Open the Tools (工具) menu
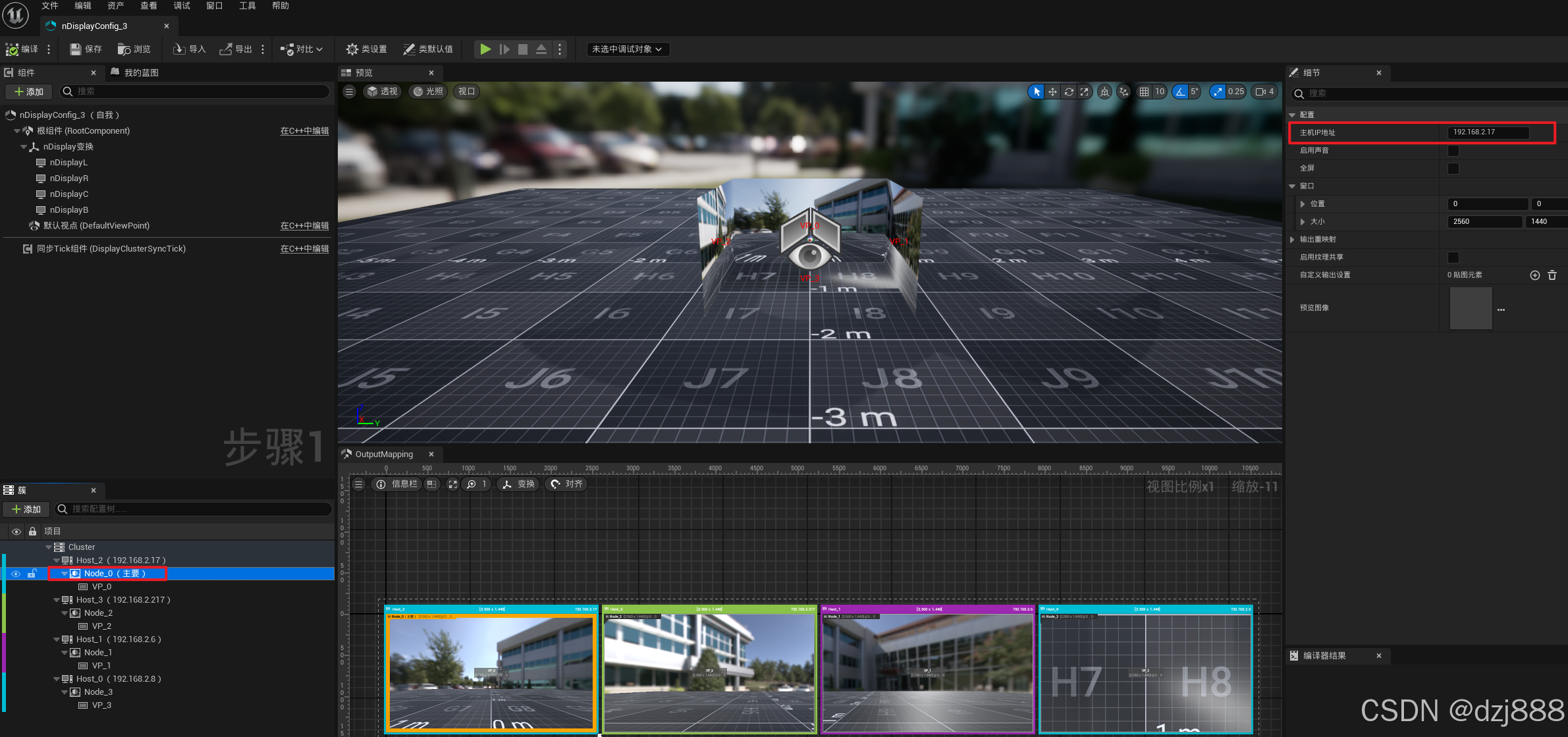1568x737 pixels. click(247, 6)
